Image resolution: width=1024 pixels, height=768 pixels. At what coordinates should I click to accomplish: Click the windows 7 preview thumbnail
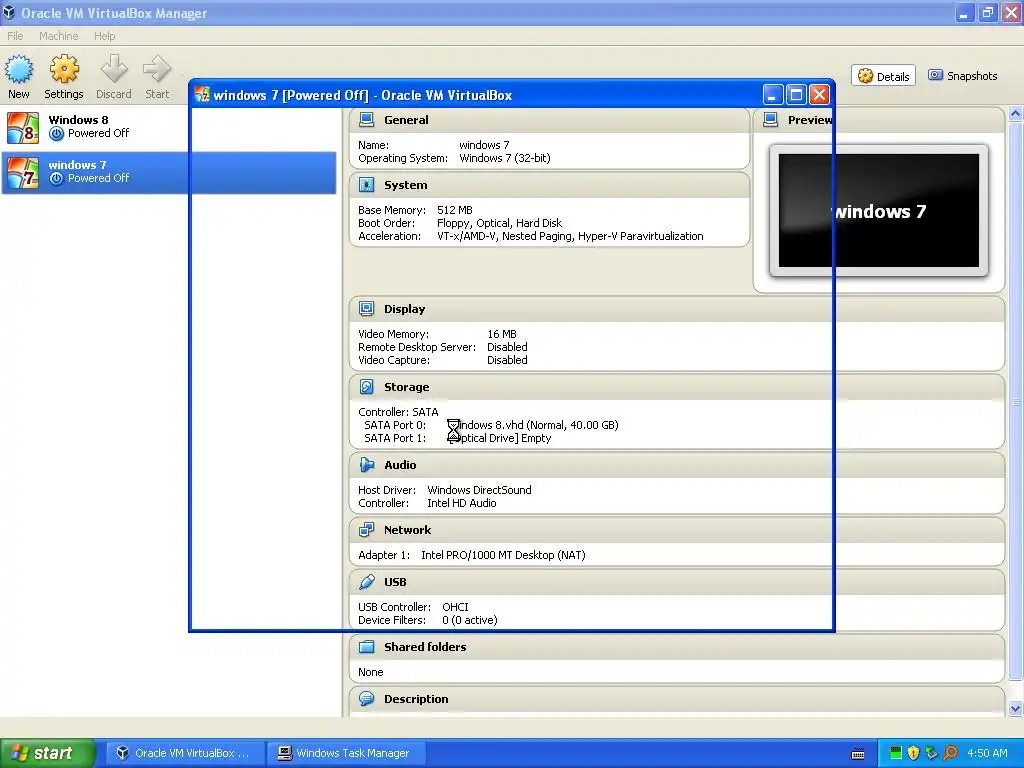click(x=878, y=210)
